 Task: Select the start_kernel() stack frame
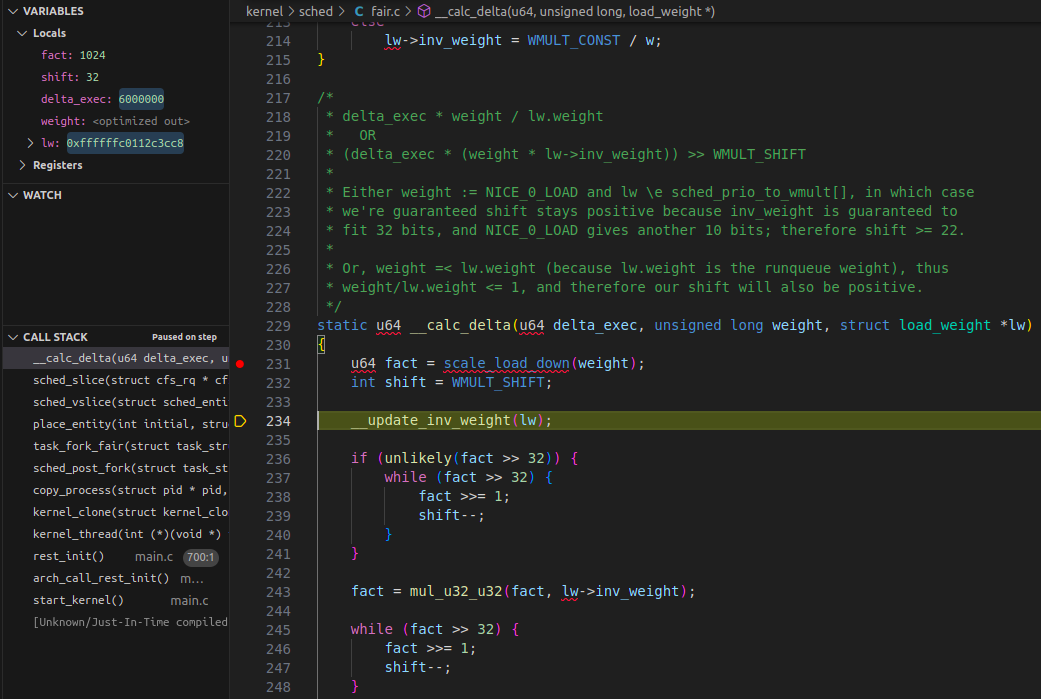116,600
